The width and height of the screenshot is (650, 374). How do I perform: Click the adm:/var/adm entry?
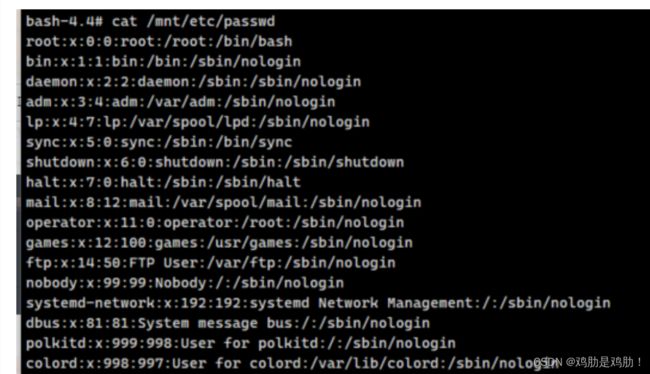(x=180, y=102)
